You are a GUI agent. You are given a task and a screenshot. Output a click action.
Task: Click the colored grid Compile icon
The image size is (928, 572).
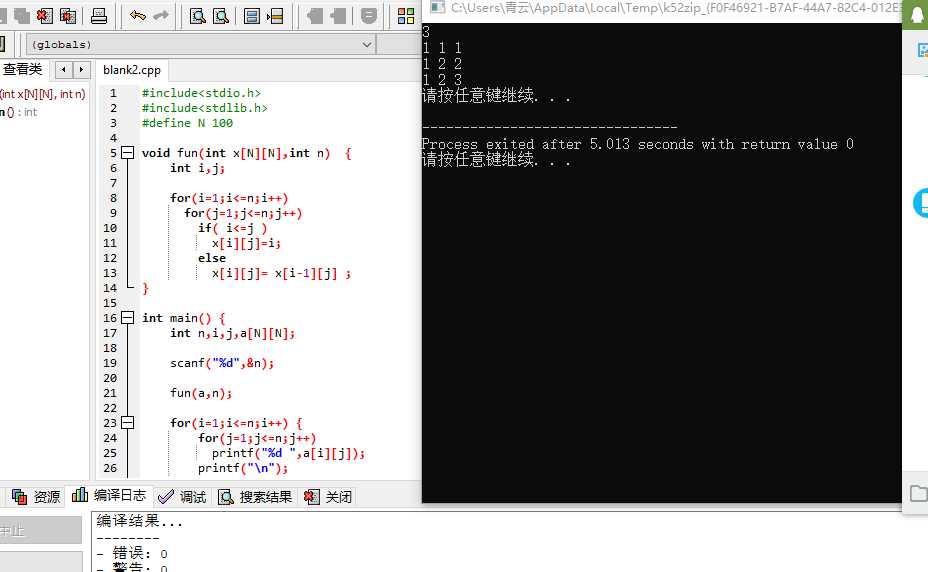coord(406,16)
